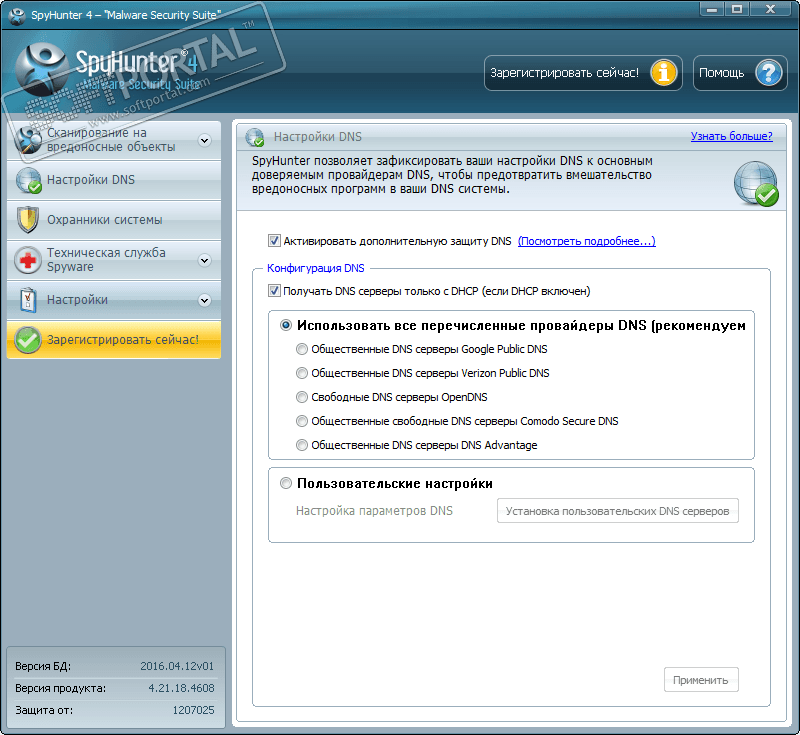Select Verizon Public DNS radio option

click(x=302, y=373)
